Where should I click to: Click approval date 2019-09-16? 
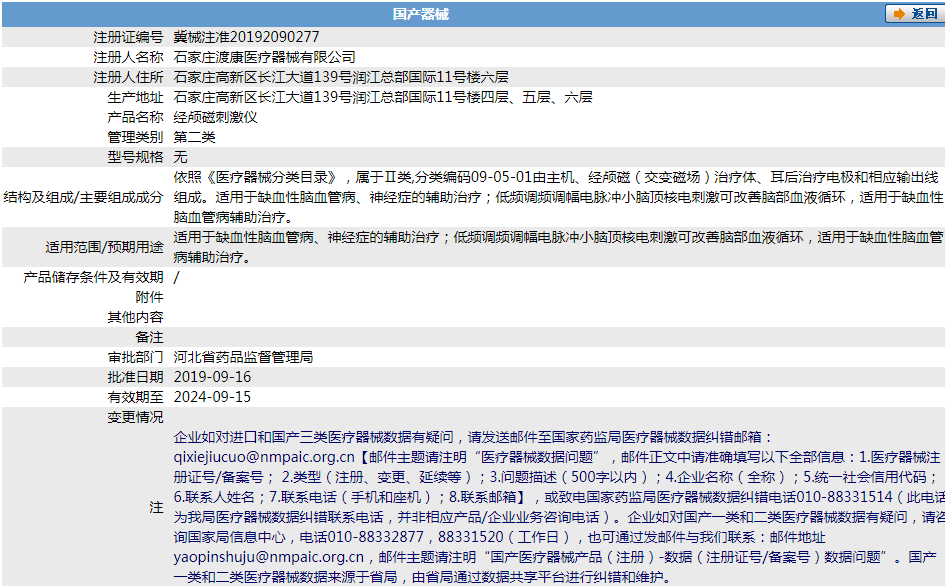pos(212,377)
